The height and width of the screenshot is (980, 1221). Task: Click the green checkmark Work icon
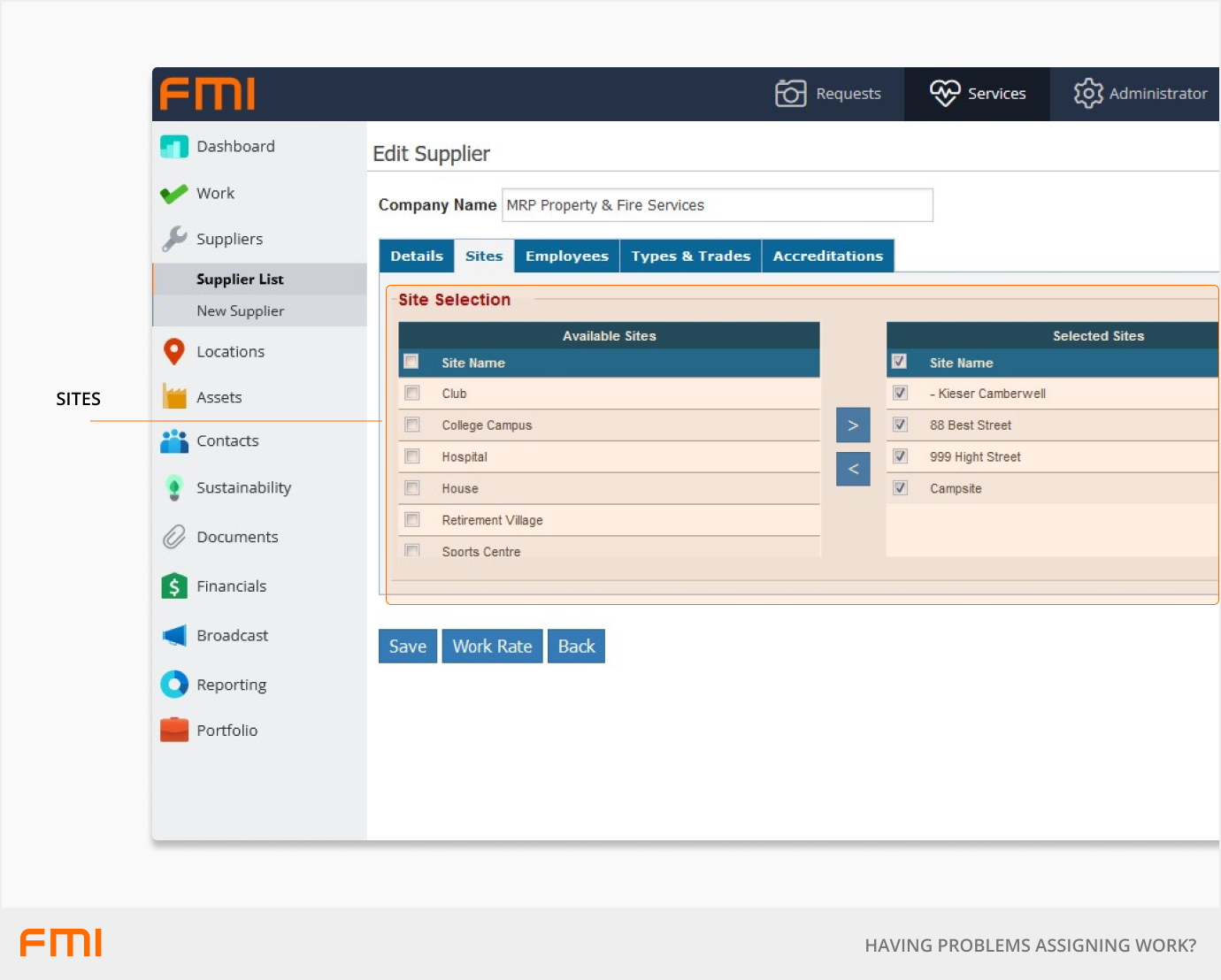(x=174, y=194)
